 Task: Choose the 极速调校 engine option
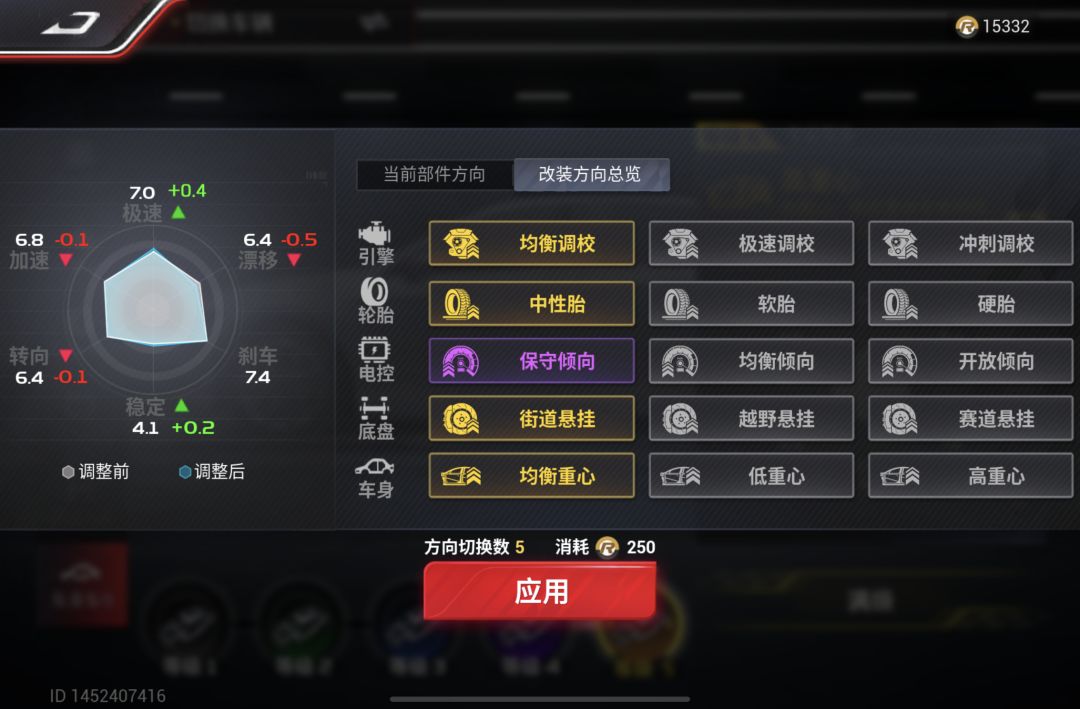coord(751,243)
